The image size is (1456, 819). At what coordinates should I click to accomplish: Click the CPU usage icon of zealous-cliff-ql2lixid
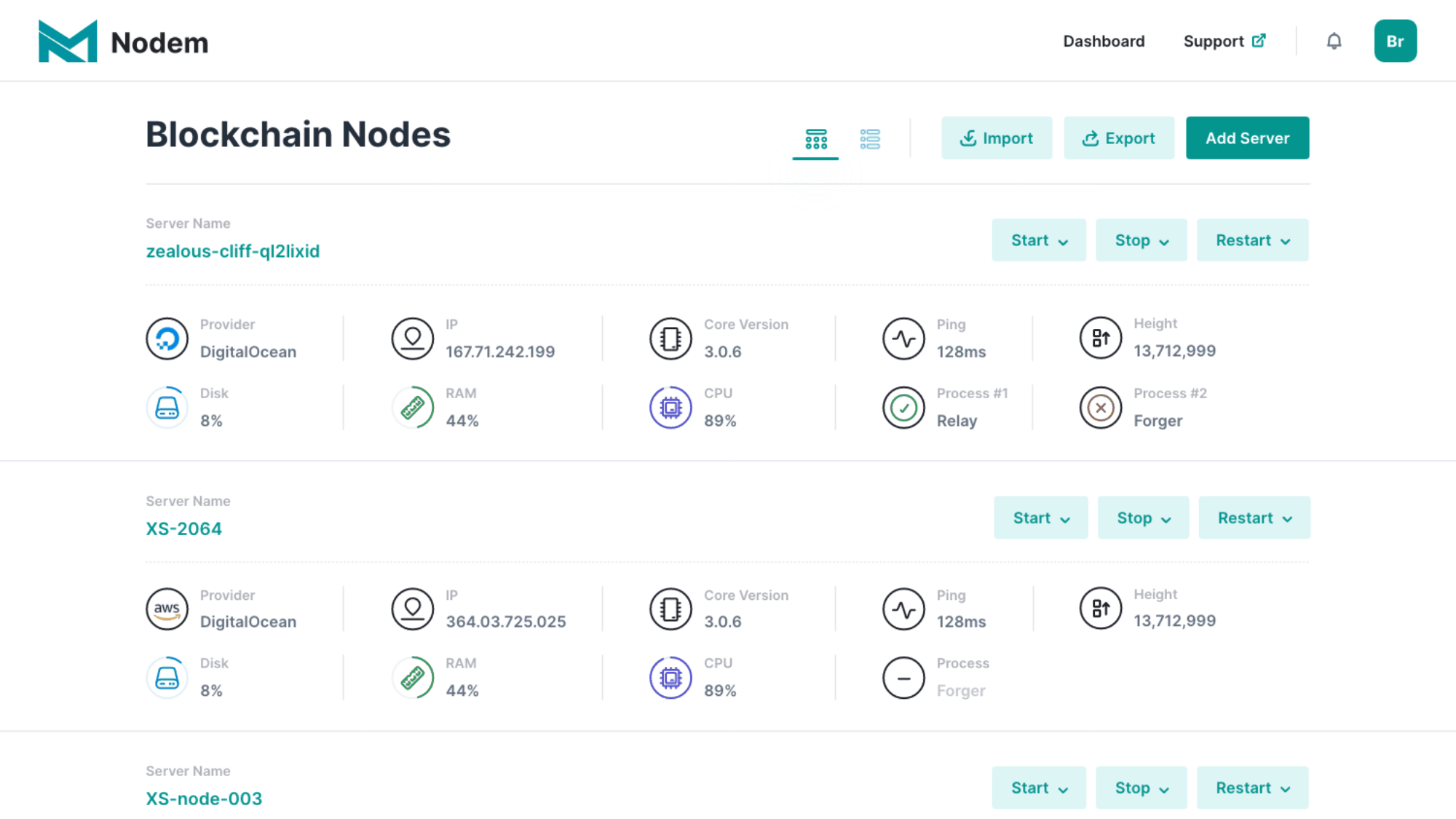tap(670, 408)
